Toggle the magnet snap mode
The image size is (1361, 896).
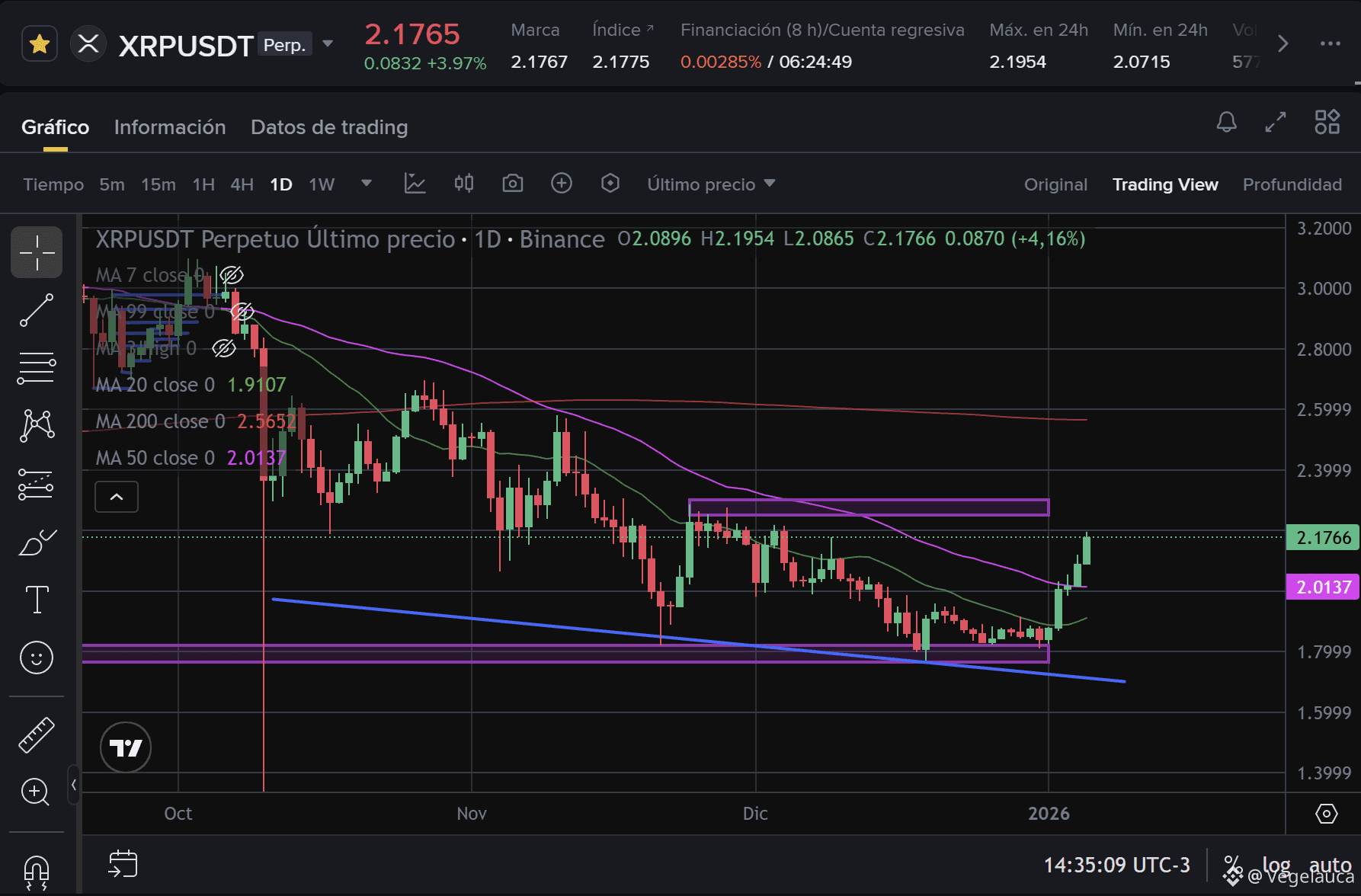coord(37,872)
